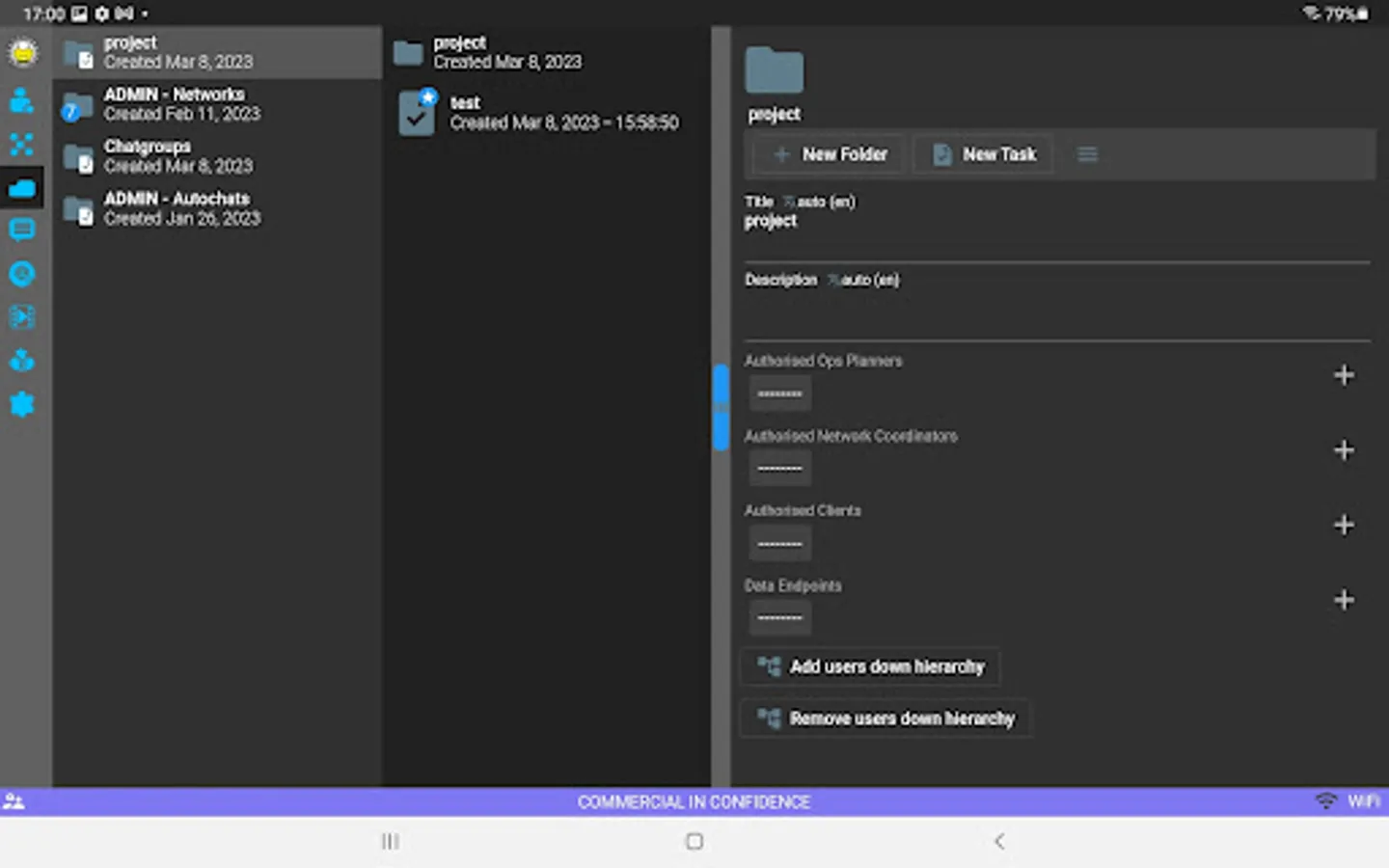Viewport: 1389px width, 868px height.
Task: Select the cloud icon in sidebar
Action: pyautogui.click(x=21, y=188)
